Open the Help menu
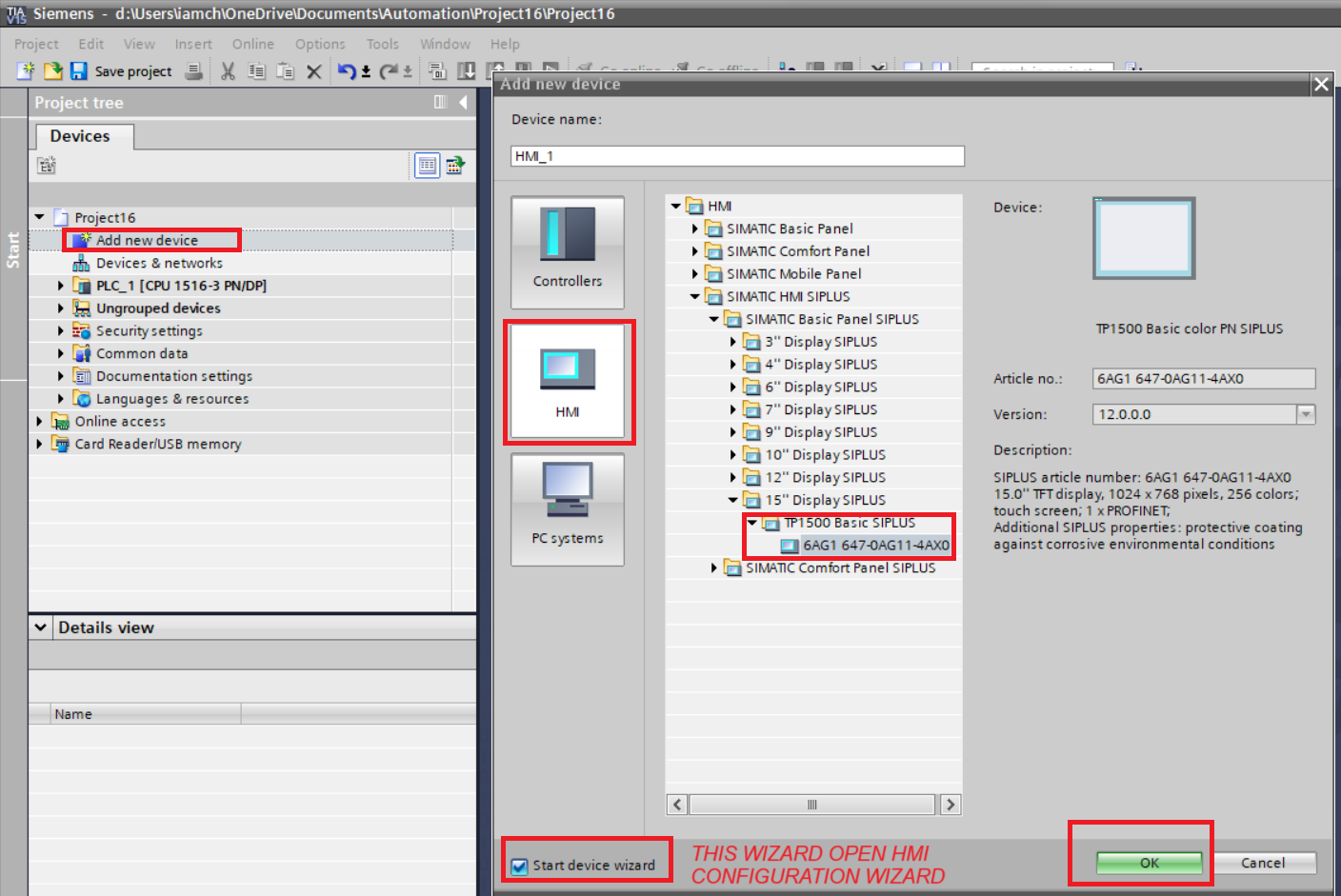Screen dimensions: 1341x896 tap(505, 44)
